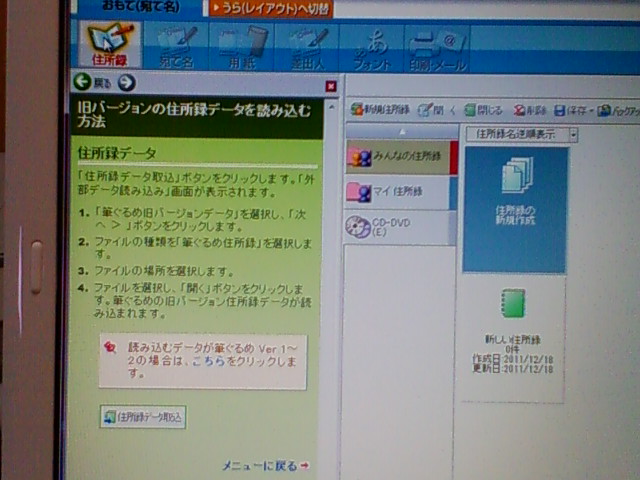640x480 pixels.
Task: Switch to うら(レイアウト)へ切替 tab
Action: 271,9
